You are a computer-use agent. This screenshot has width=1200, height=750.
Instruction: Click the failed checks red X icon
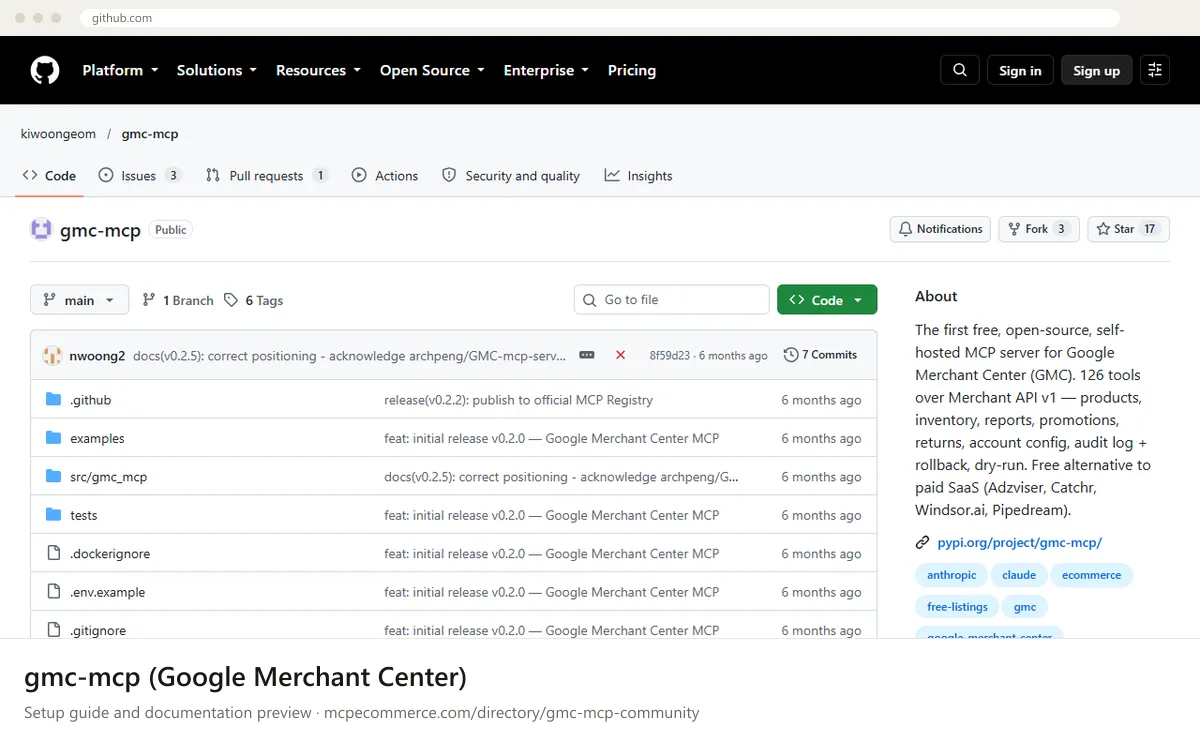point(621,355)
